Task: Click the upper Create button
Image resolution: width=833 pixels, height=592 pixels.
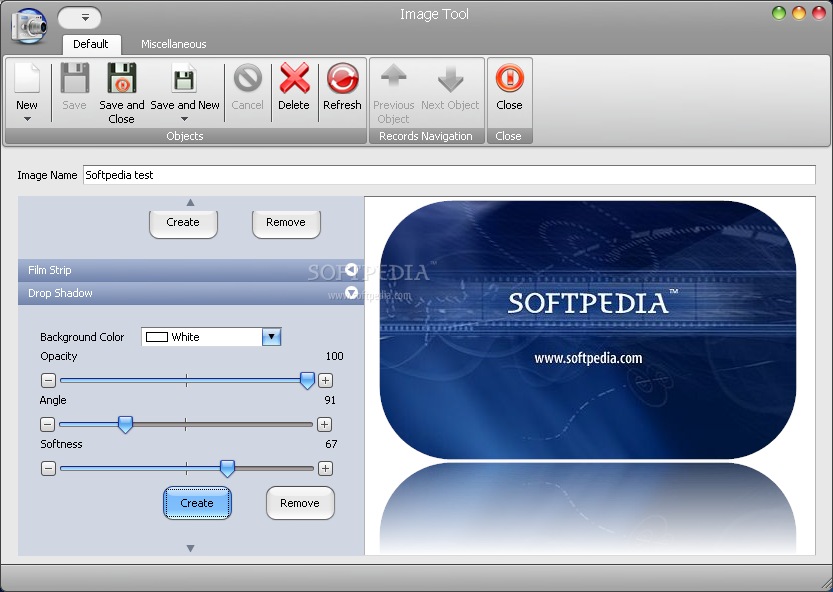Action: 183,223
